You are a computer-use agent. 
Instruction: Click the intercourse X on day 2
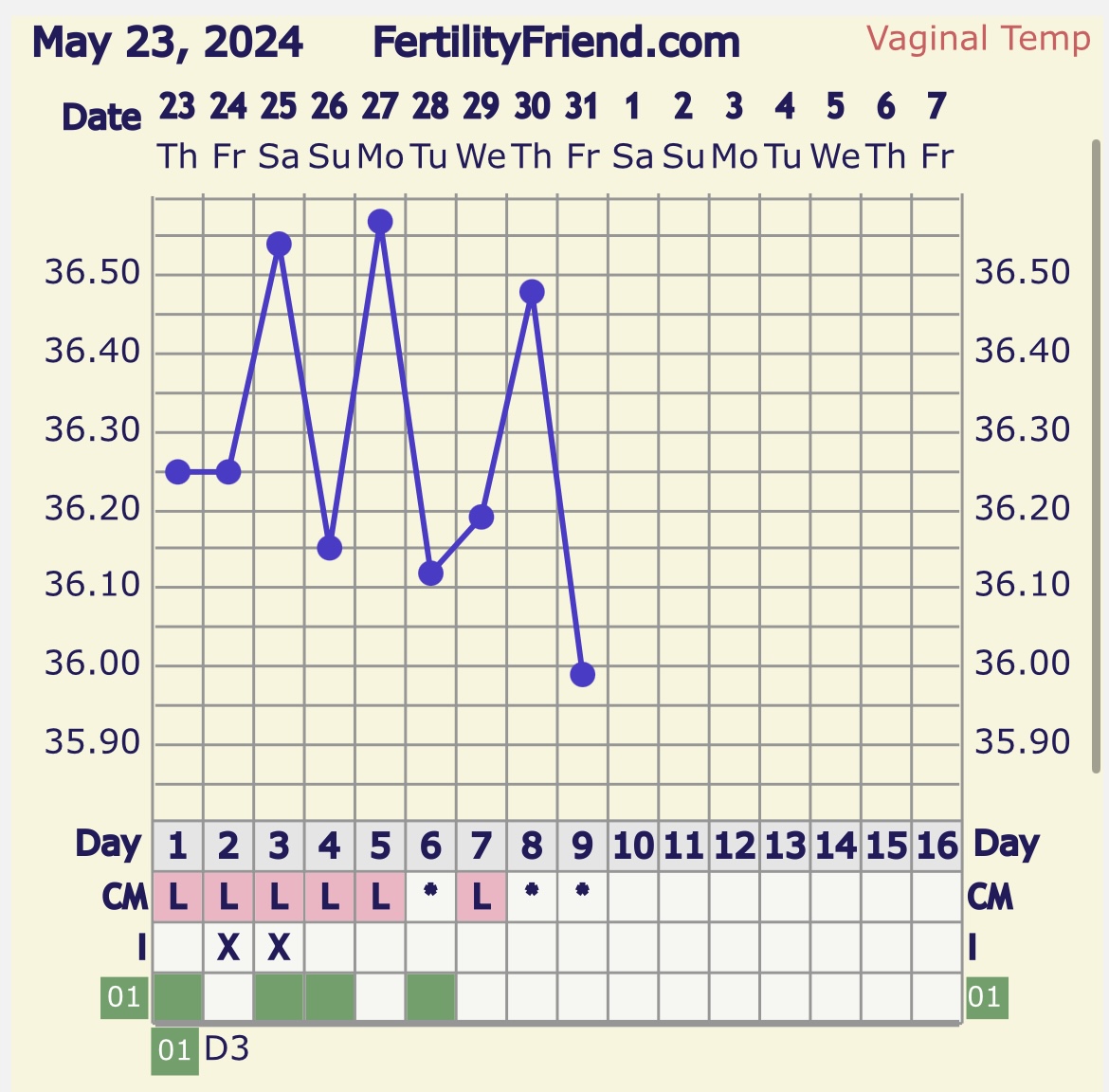pos(228,947)
